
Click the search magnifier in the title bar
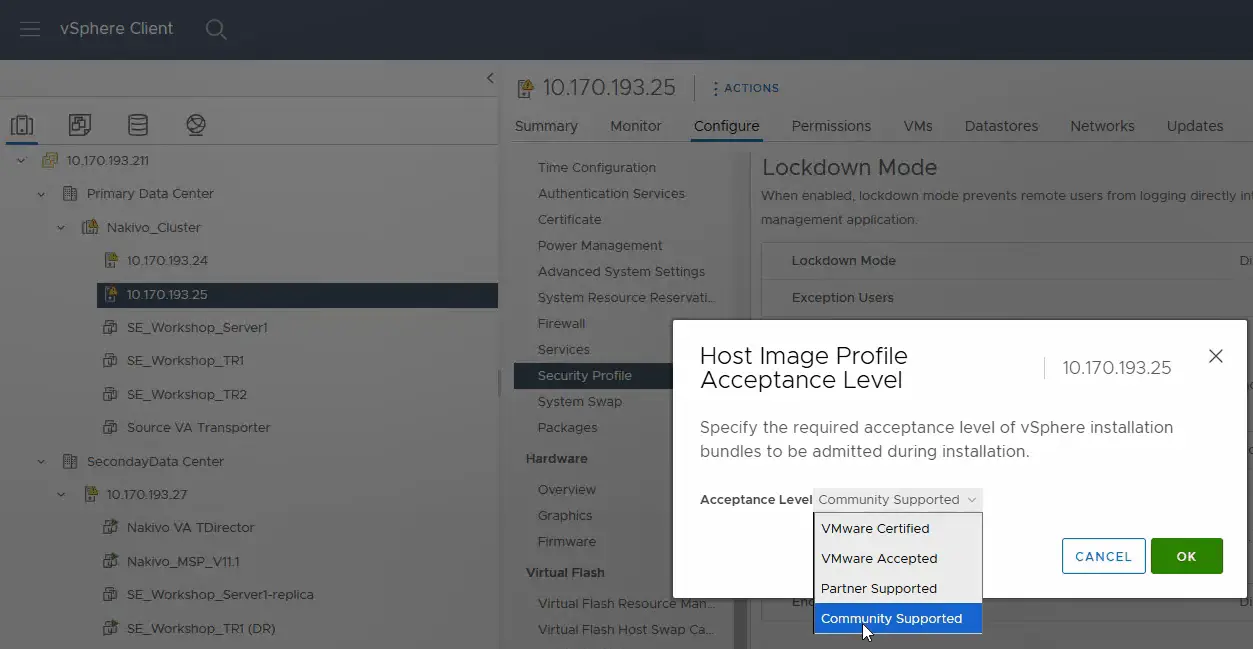click(x=216, y=29)
